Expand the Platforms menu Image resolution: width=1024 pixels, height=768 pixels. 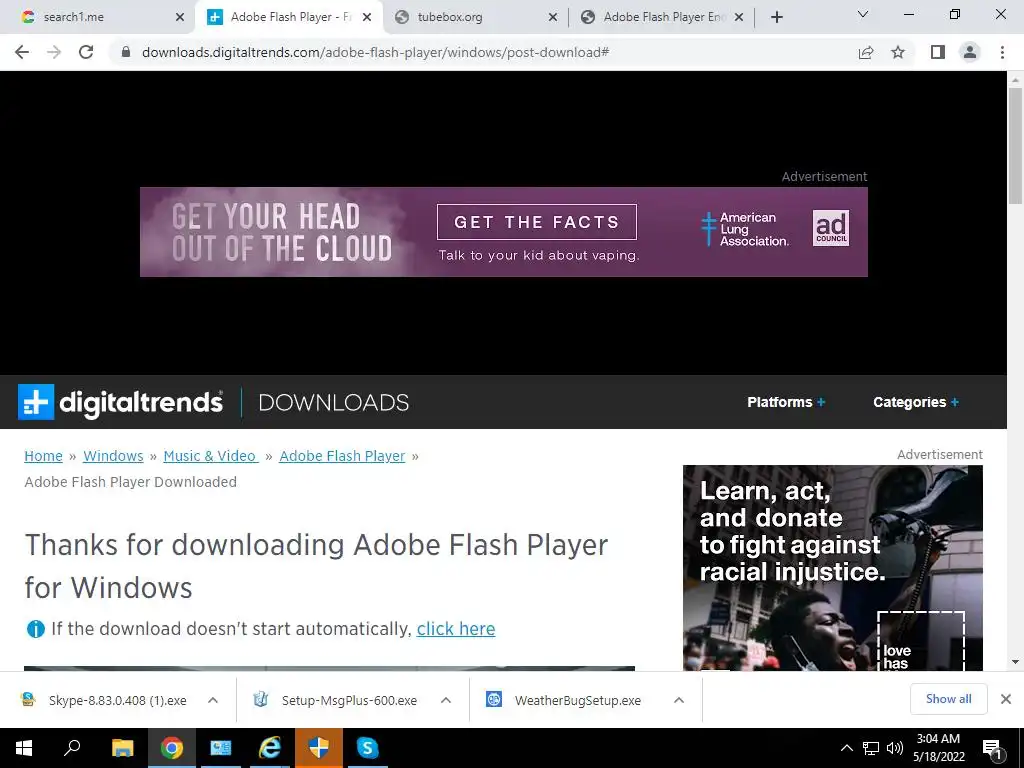pyautogui.click(x=786, y=402)
